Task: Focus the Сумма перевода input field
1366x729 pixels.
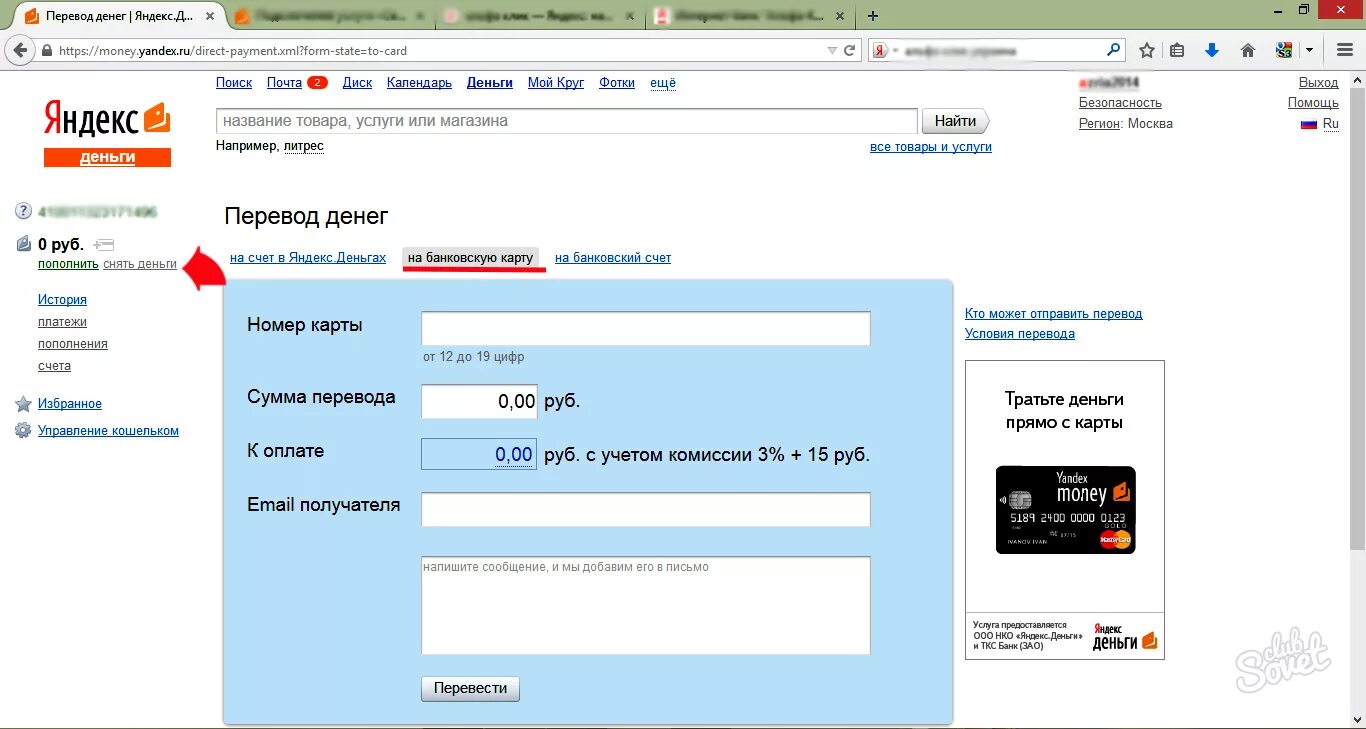Action: pyautogui.click(x=479, y=401)
